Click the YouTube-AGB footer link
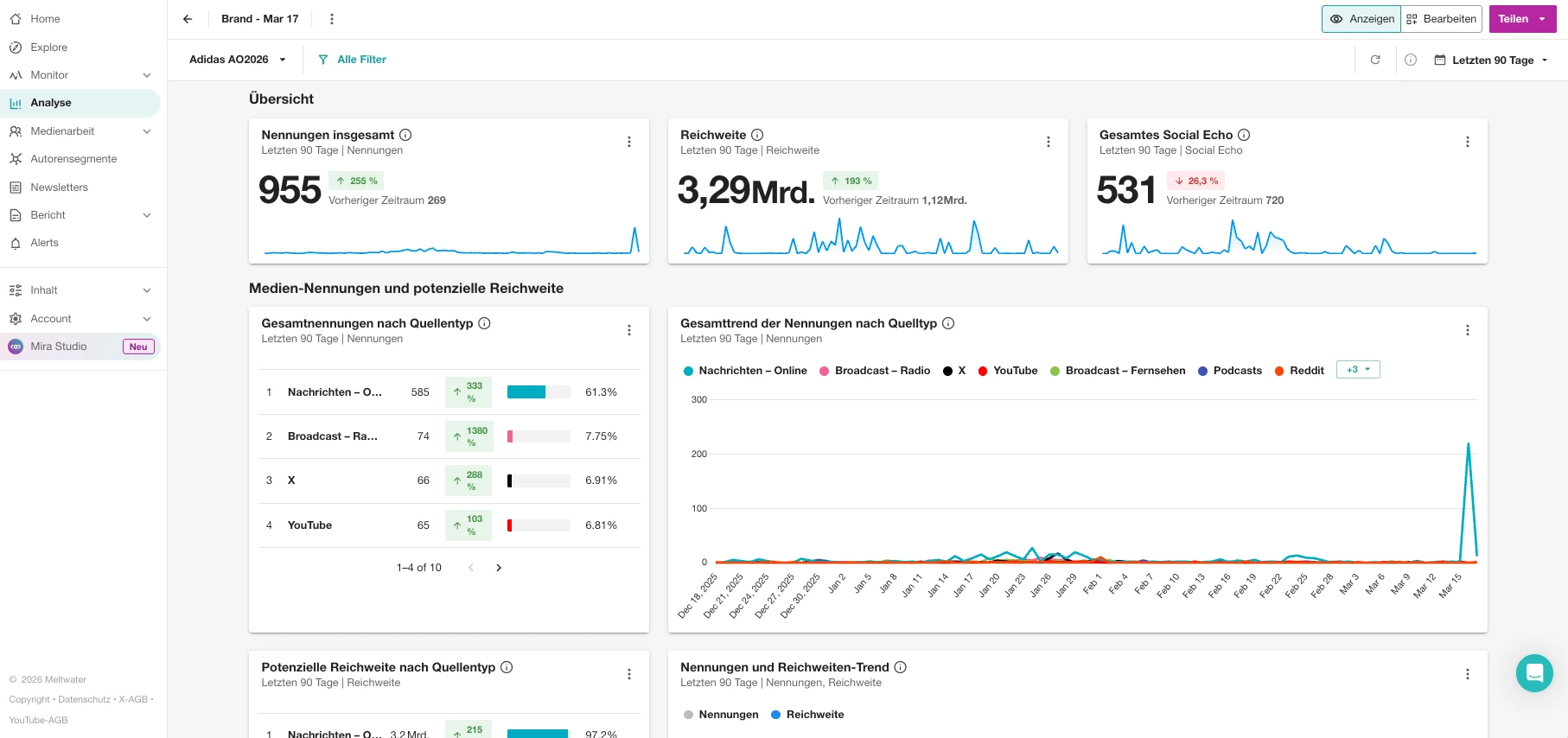This screenshot has height=738, width=1568. (39, 720)
